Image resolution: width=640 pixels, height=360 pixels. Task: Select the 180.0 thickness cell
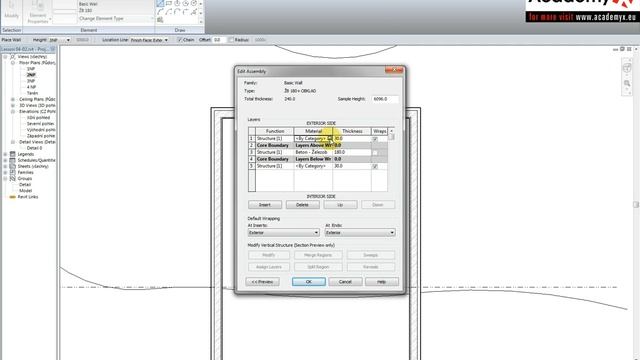click(352, 152)
